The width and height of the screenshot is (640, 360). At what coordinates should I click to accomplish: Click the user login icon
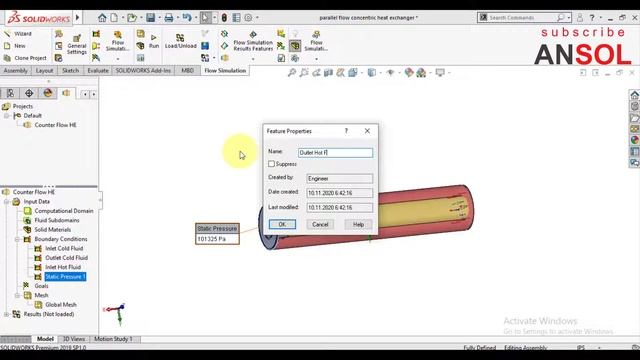[x=580, y=18]
